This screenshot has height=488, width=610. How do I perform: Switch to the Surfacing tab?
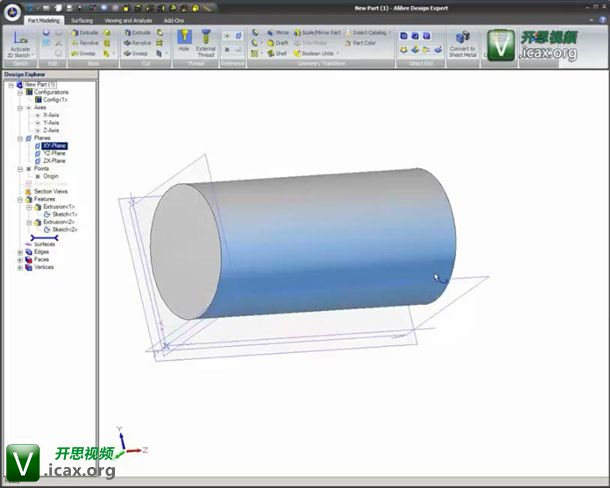[x=82, y=21]
